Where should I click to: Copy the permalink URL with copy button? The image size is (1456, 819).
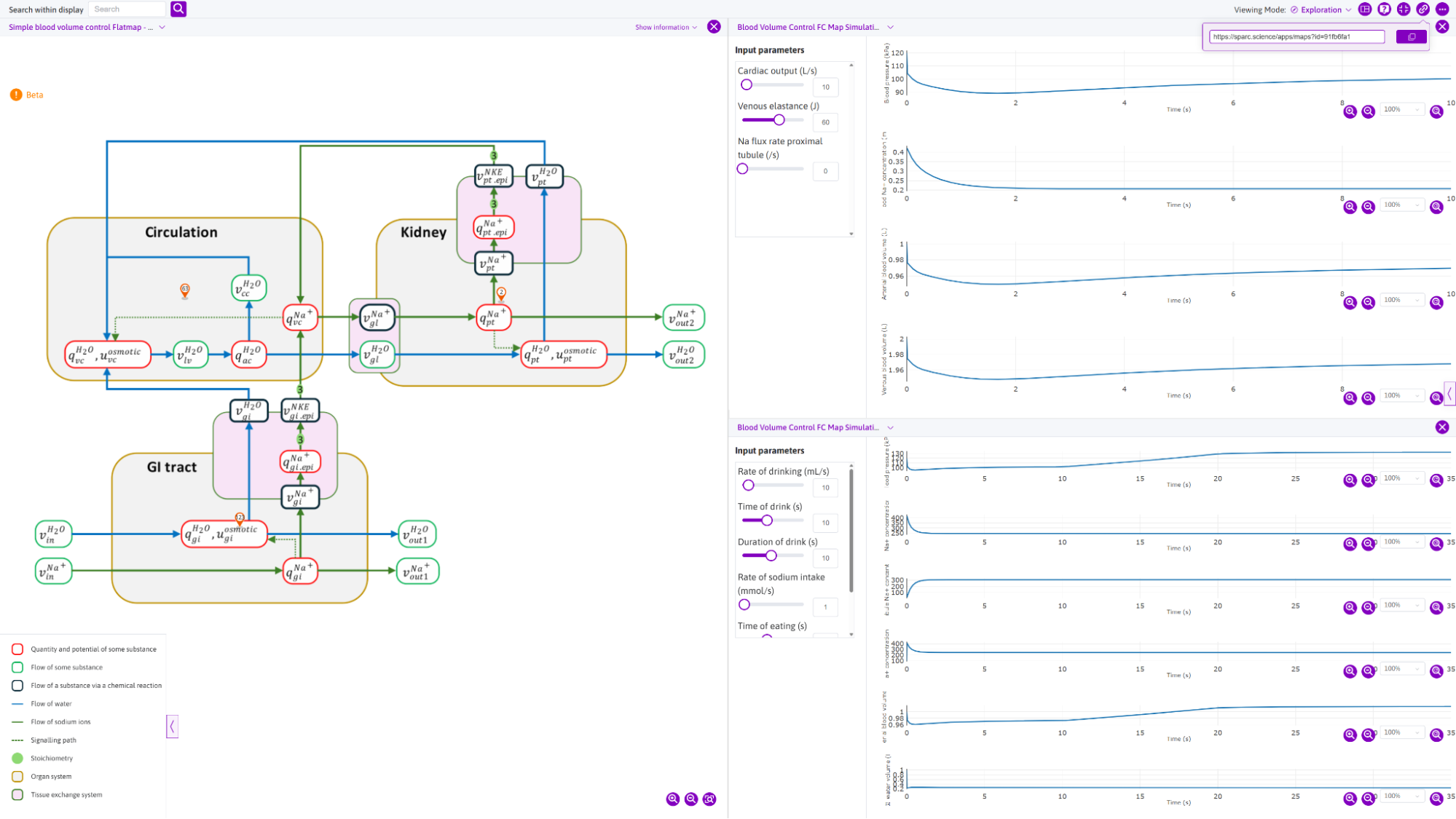click(x=1411, y=36)
